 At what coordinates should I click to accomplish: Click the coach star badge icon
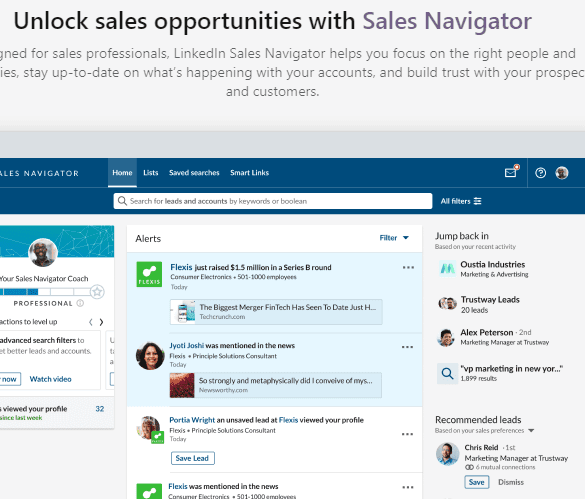pos(97,291)
